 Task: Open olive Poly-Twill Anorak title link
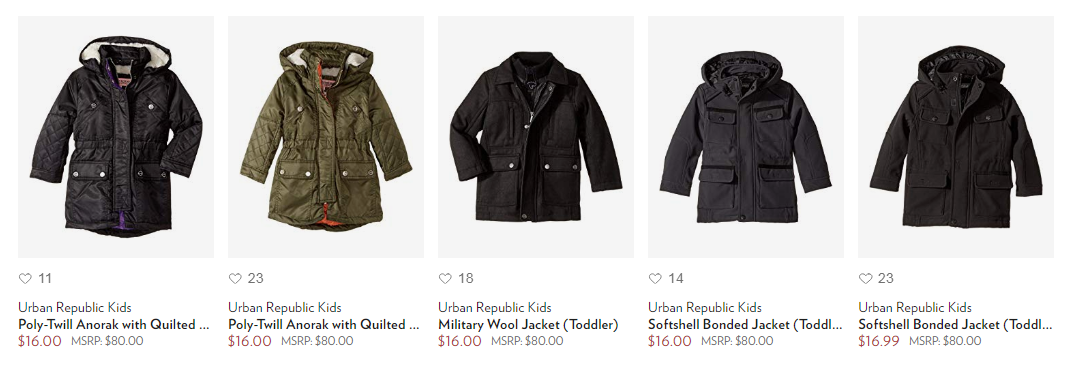323,324
